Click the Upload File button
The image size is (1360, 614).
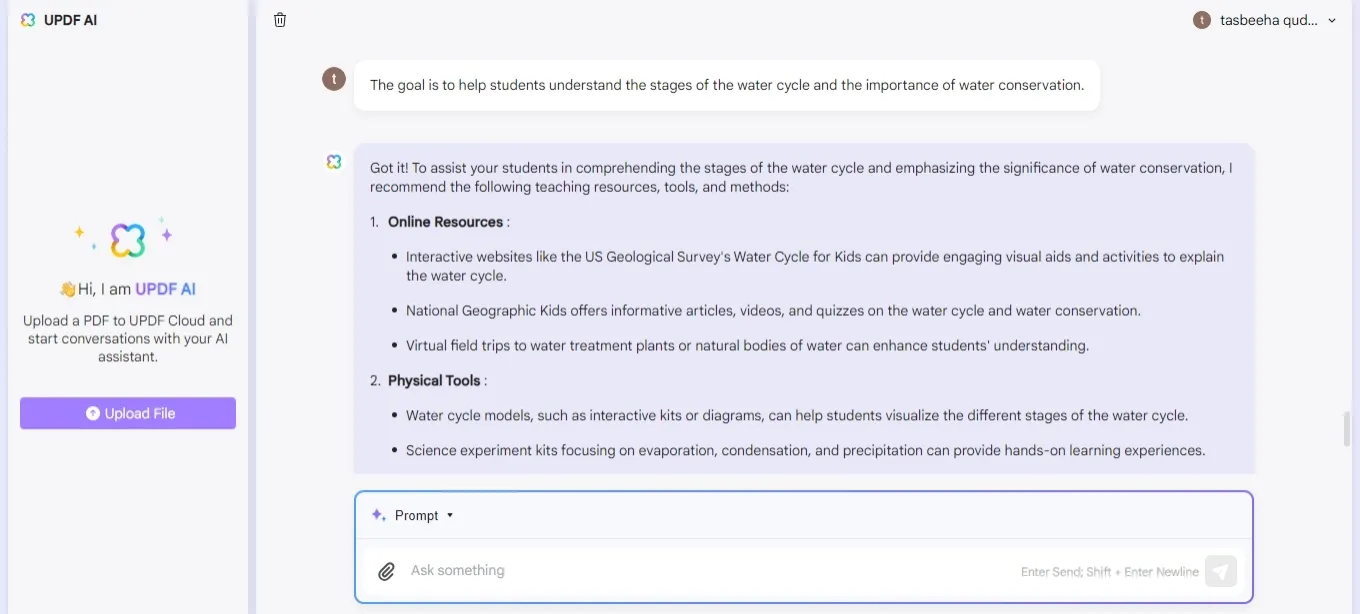(x=128, y=413)
